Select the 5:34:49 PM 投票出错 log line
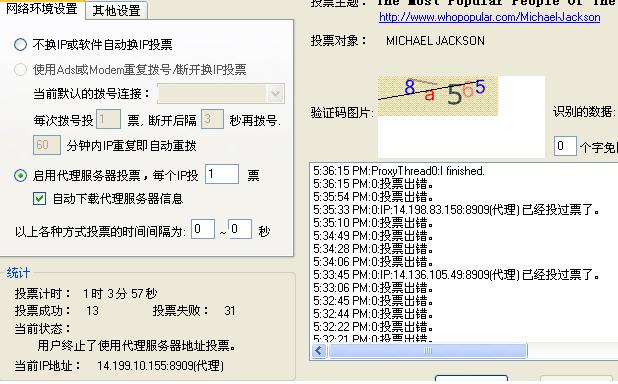 point(373,236)
